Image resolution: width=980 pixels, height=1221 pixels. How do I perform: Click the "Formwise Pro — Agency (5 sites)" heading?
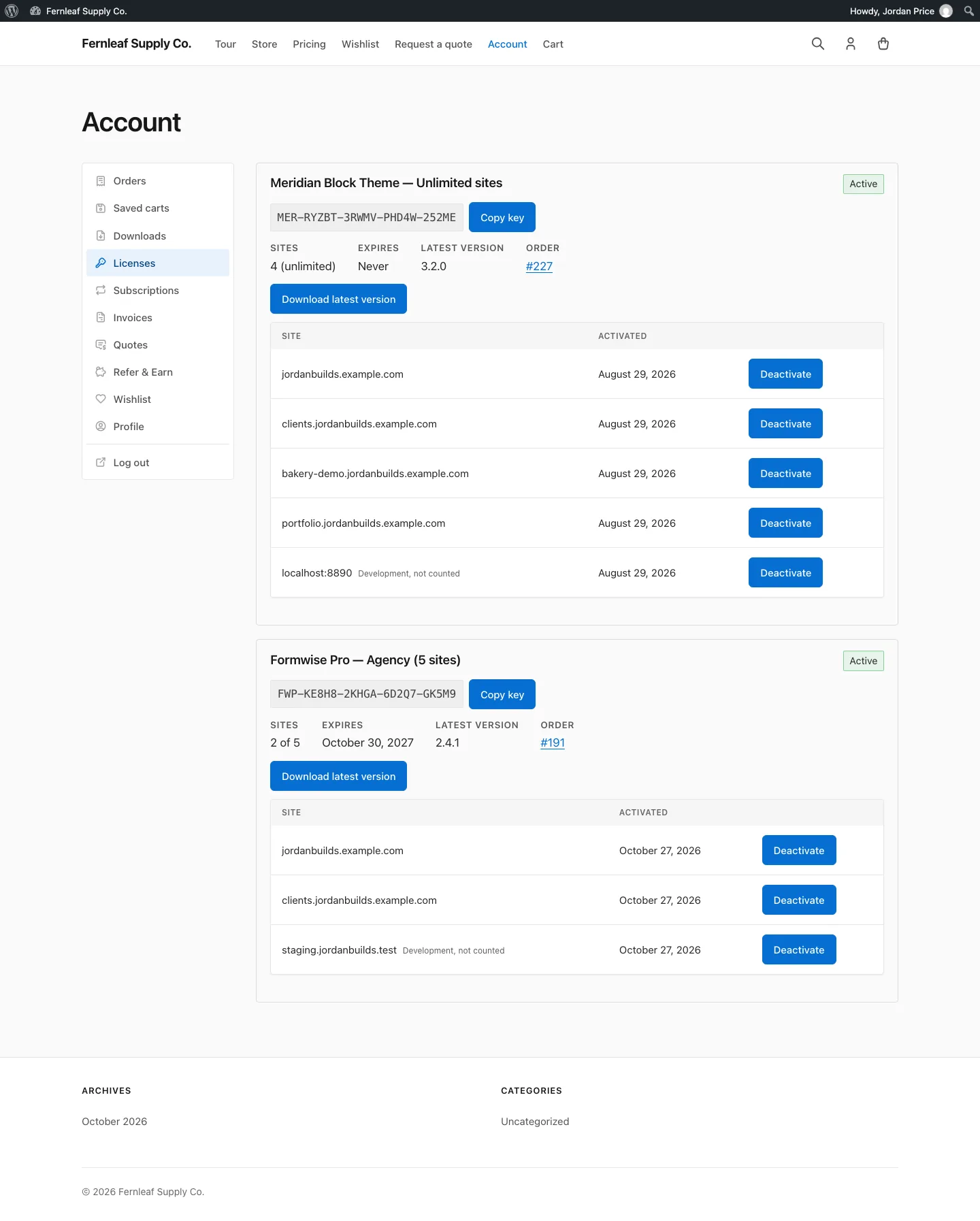pos(365,660)
